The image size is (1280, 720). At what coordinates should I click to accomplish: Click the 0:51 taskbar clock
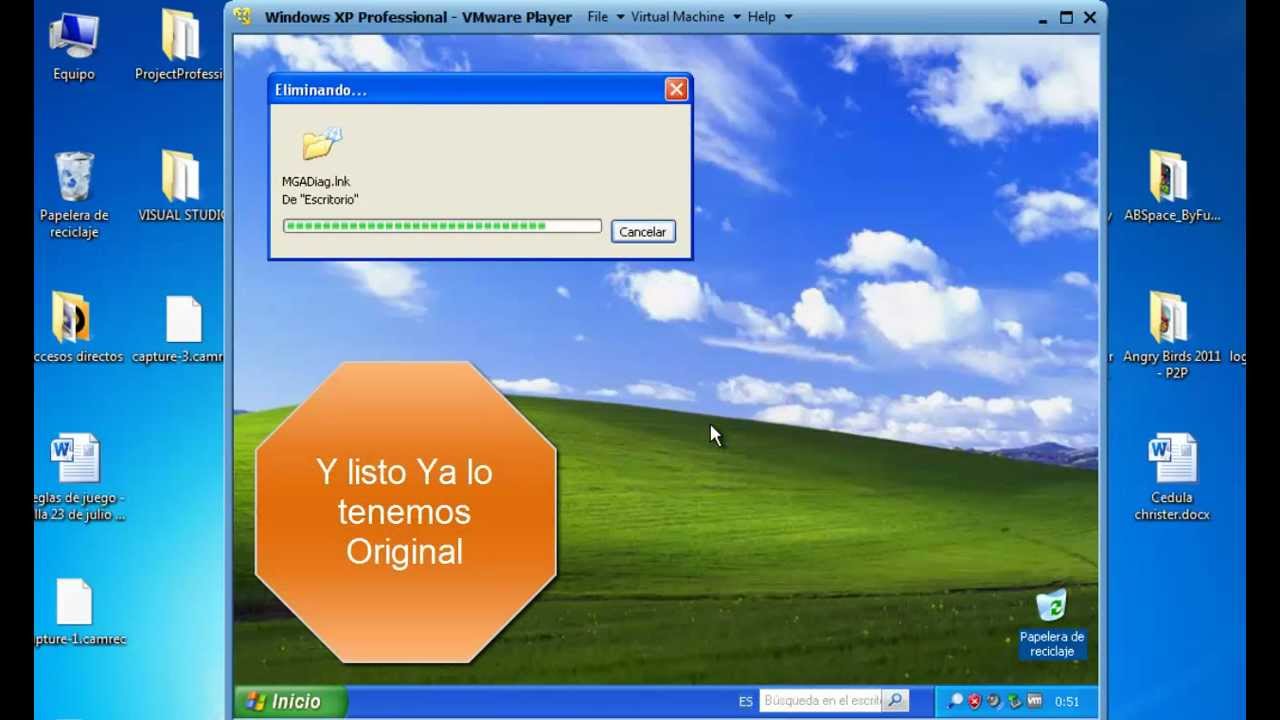point(1066,702)
